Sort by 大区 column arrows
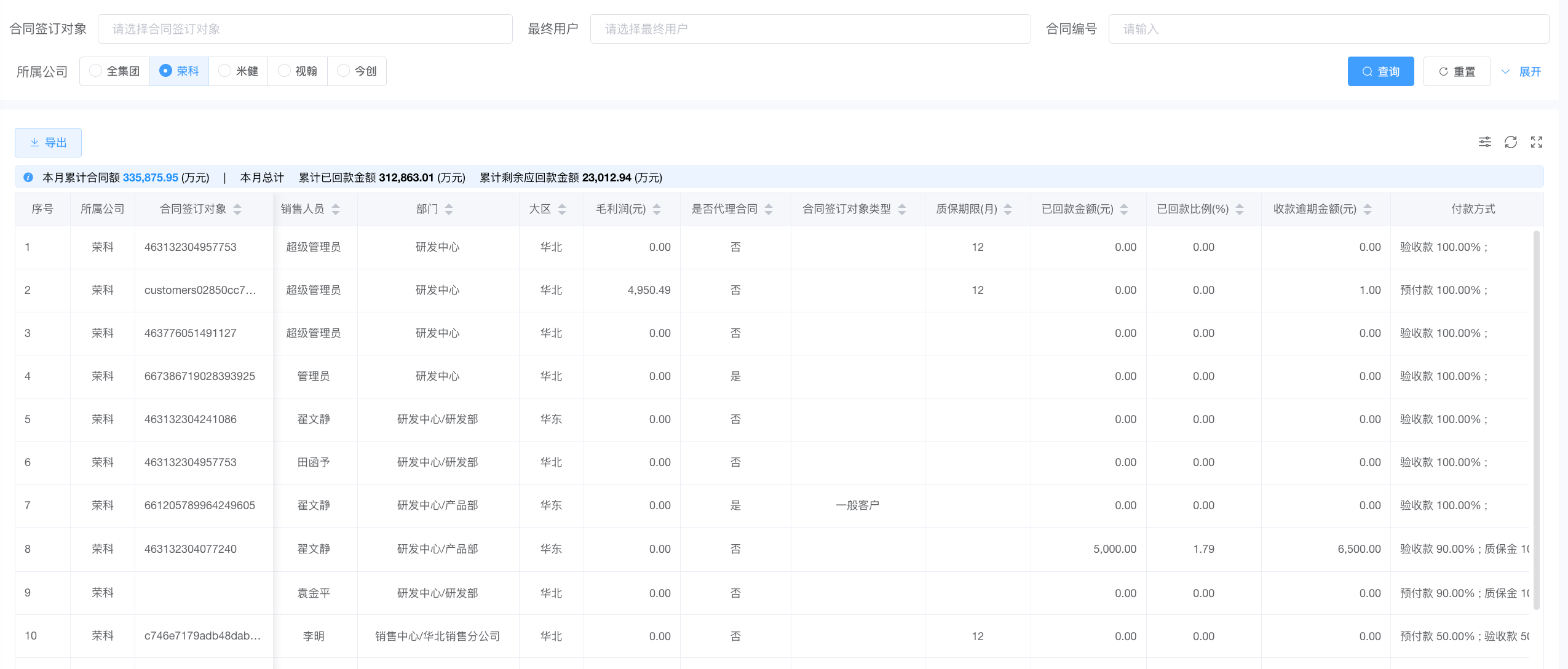 point(562,209)
